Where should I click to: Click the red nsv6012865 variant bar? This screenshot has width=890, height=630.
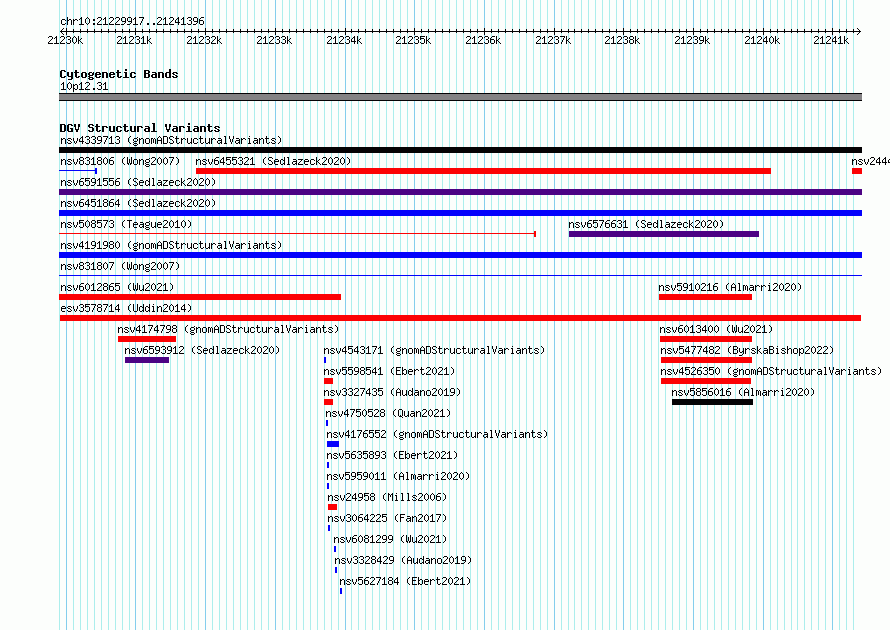pyautogui.click(x=200, y=297)
